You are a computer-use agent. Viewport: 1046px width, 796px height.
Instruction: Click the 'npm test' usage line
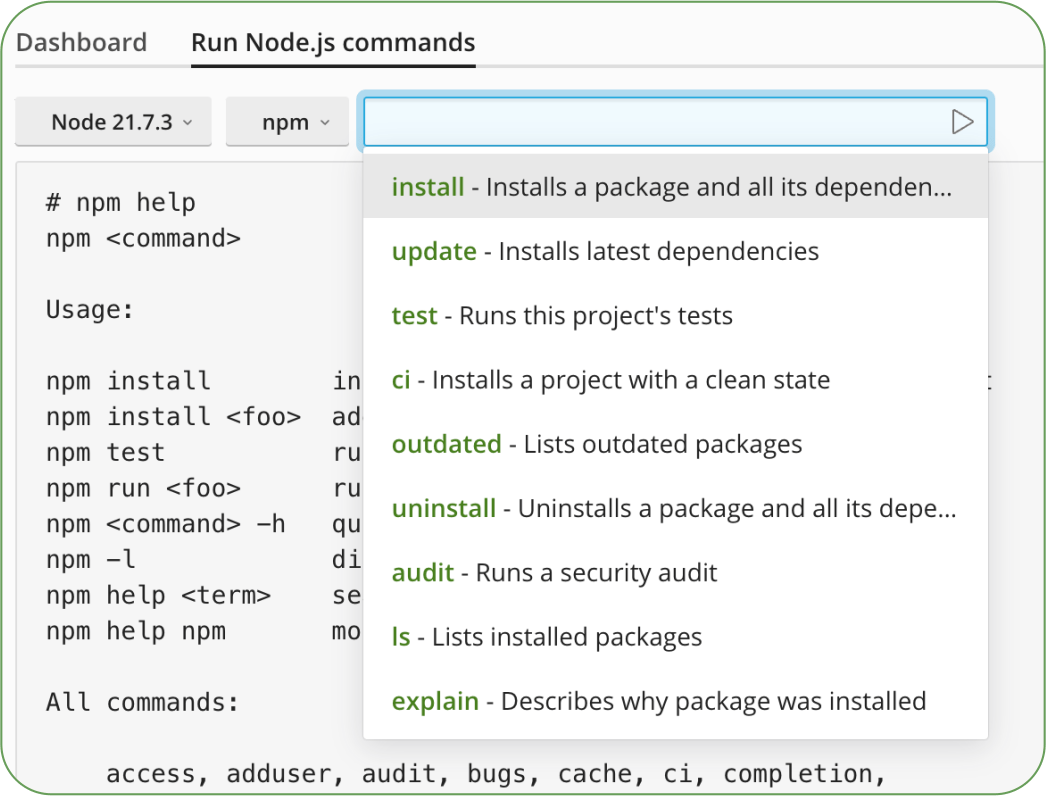(105, 452)
